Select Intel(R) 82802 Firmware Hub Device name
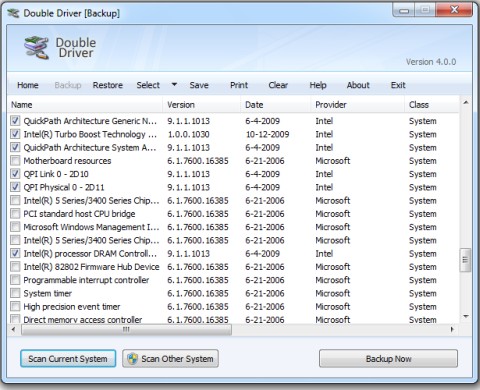 click(91, 267)
